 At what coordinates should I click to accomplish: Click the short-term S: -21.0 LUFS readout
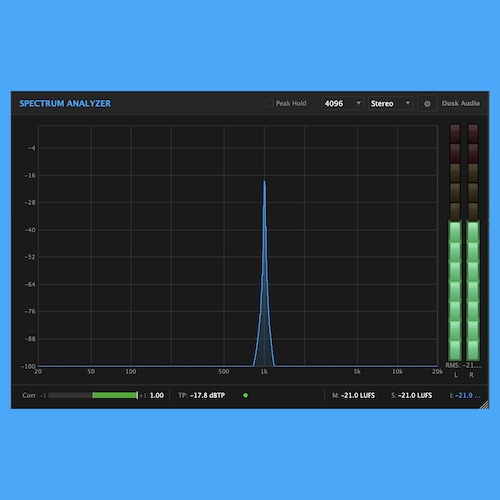(412, 395)
